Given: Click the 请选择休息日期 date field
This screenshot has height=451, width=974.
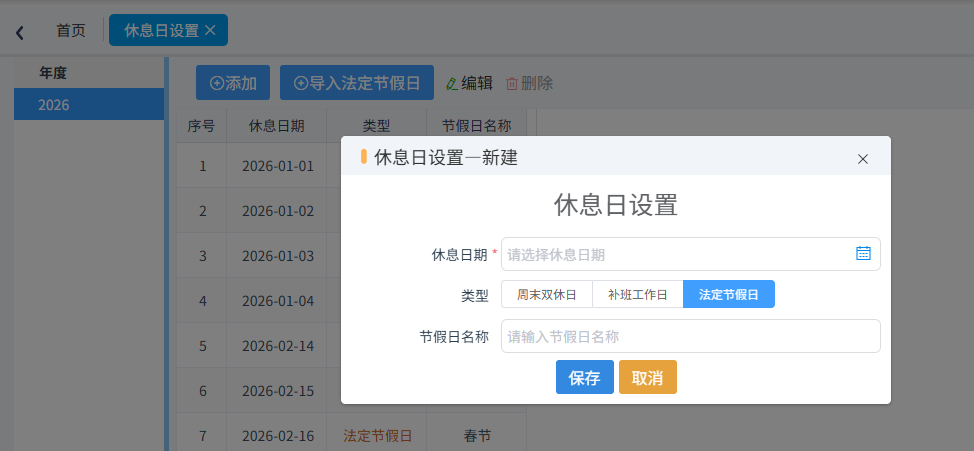Looking at the screenshot, I should [x=691, y=254].
